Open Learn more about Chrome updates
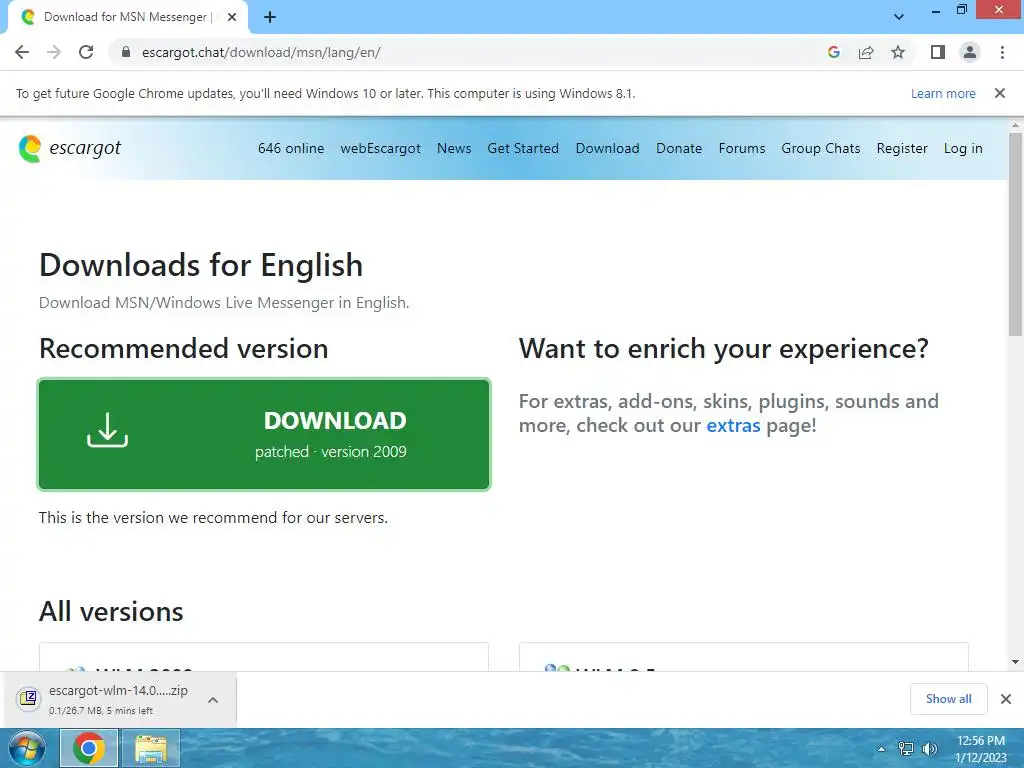Screen dimensions: 1024x768 943,93
